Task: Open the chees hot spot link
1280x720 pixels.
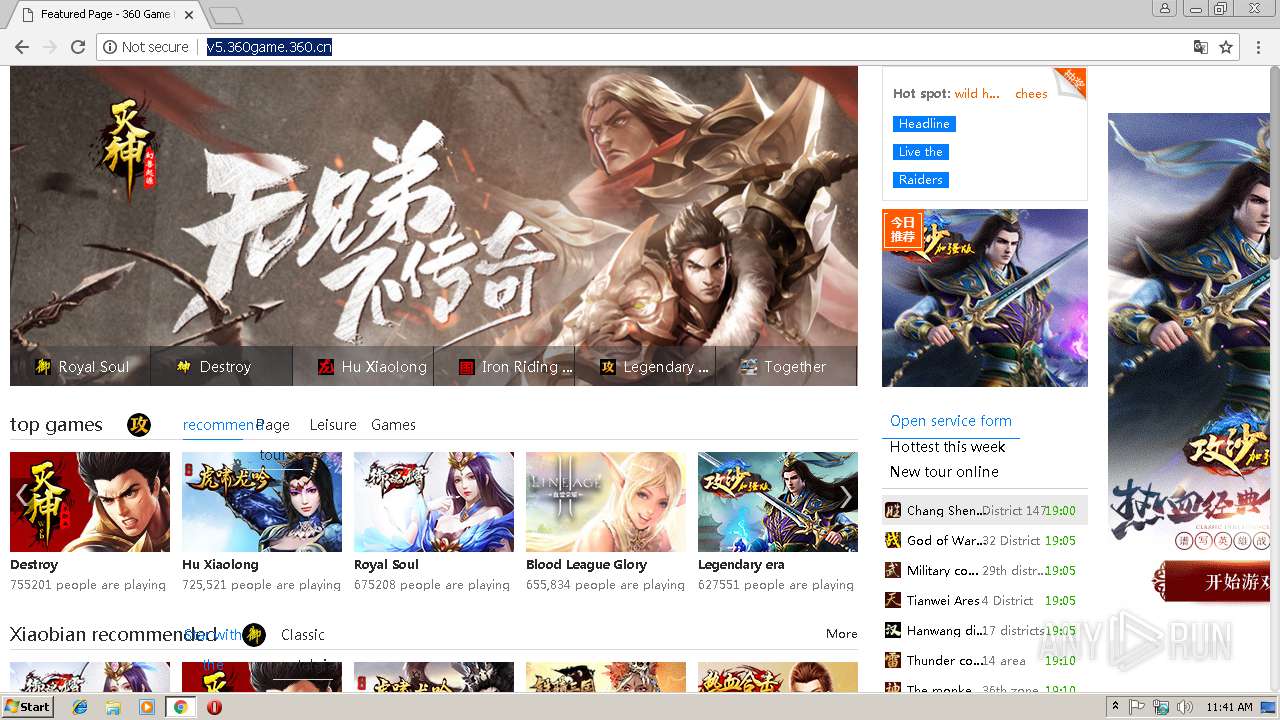Action: click(1031, 94)
